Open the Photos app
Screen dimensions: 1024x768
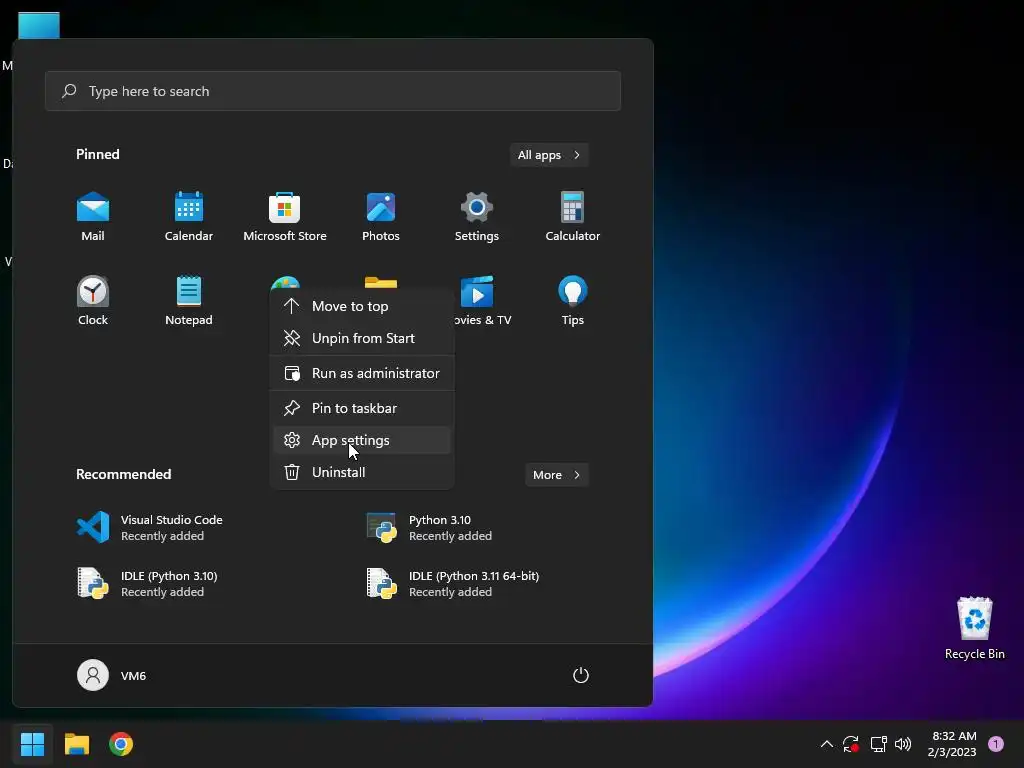(x=381, y=216)
